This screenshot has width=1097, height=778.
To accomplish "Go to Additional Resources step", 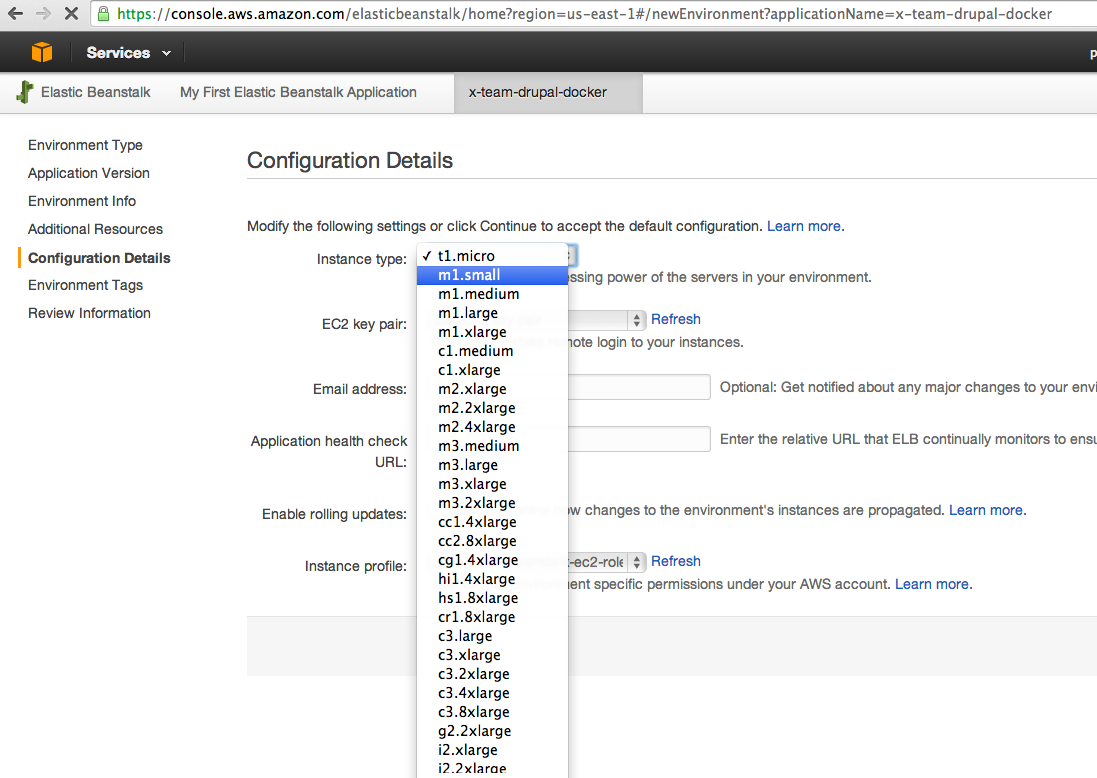I will pyautogui.click(x=95, y=229).
